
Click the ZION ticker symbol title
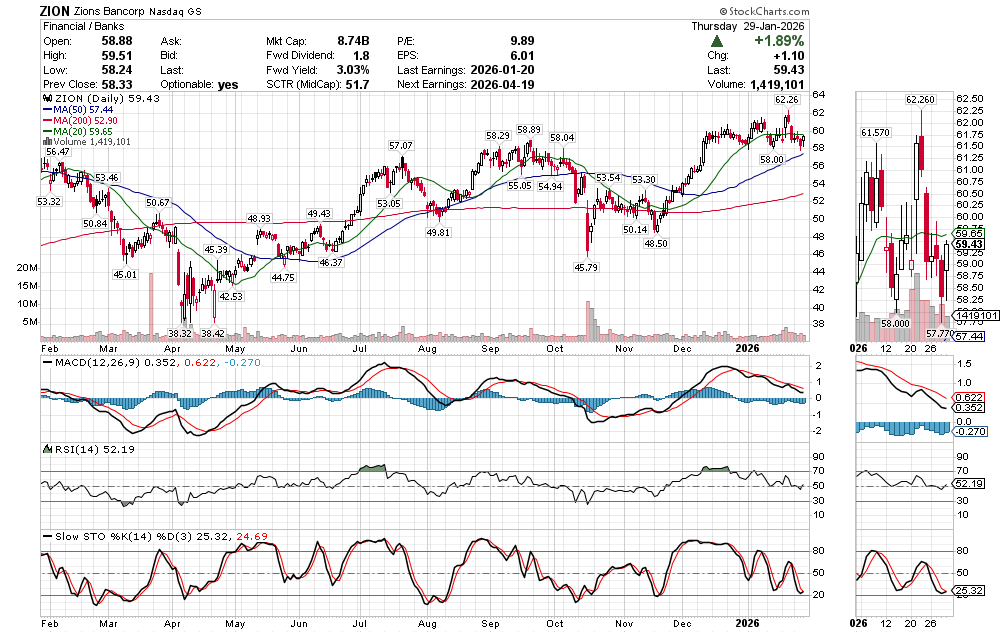pos(55,11)
